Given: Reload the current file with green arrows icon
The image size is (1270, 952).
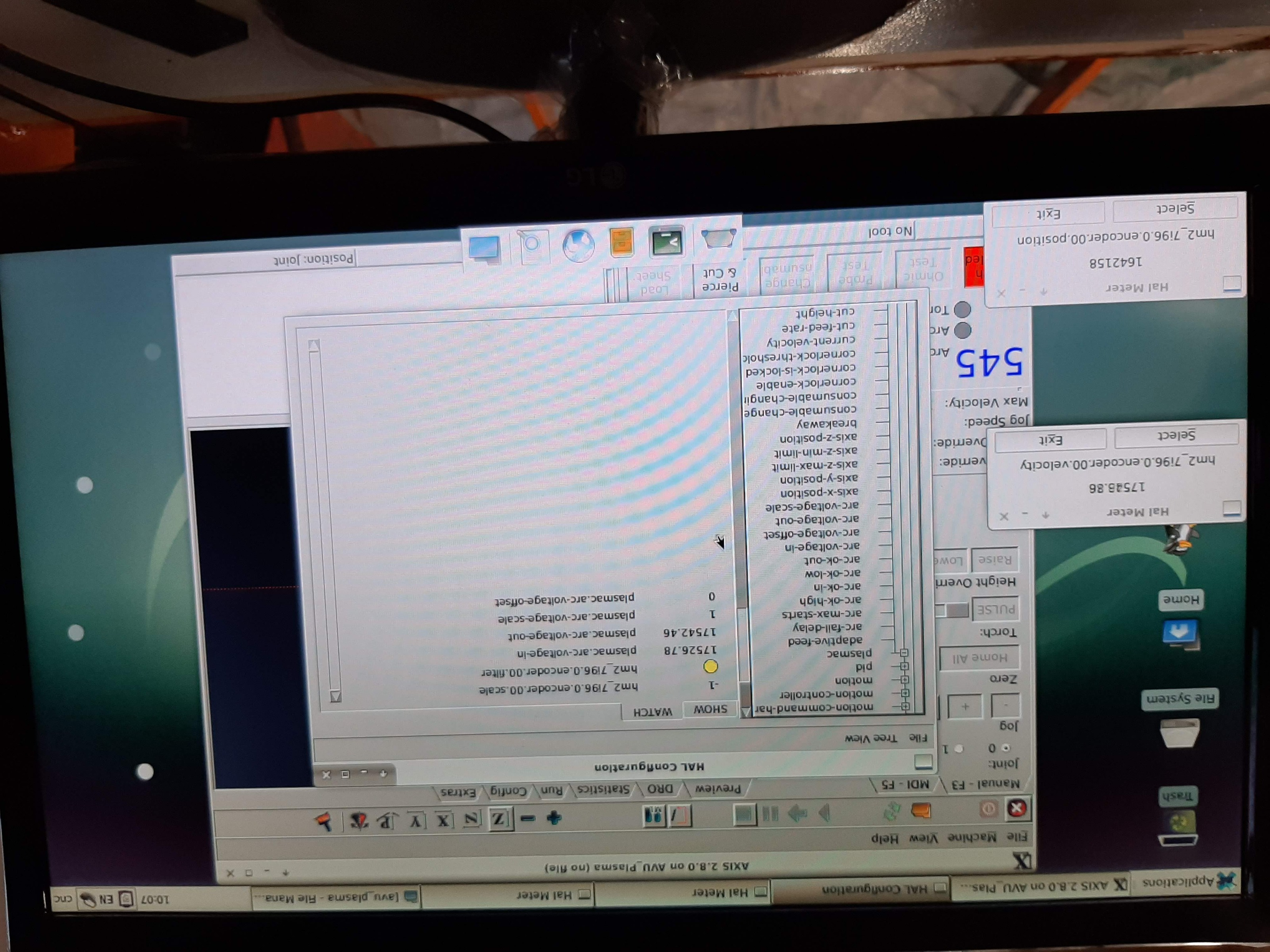Looking at the screenshot, I should pos(892,811).
